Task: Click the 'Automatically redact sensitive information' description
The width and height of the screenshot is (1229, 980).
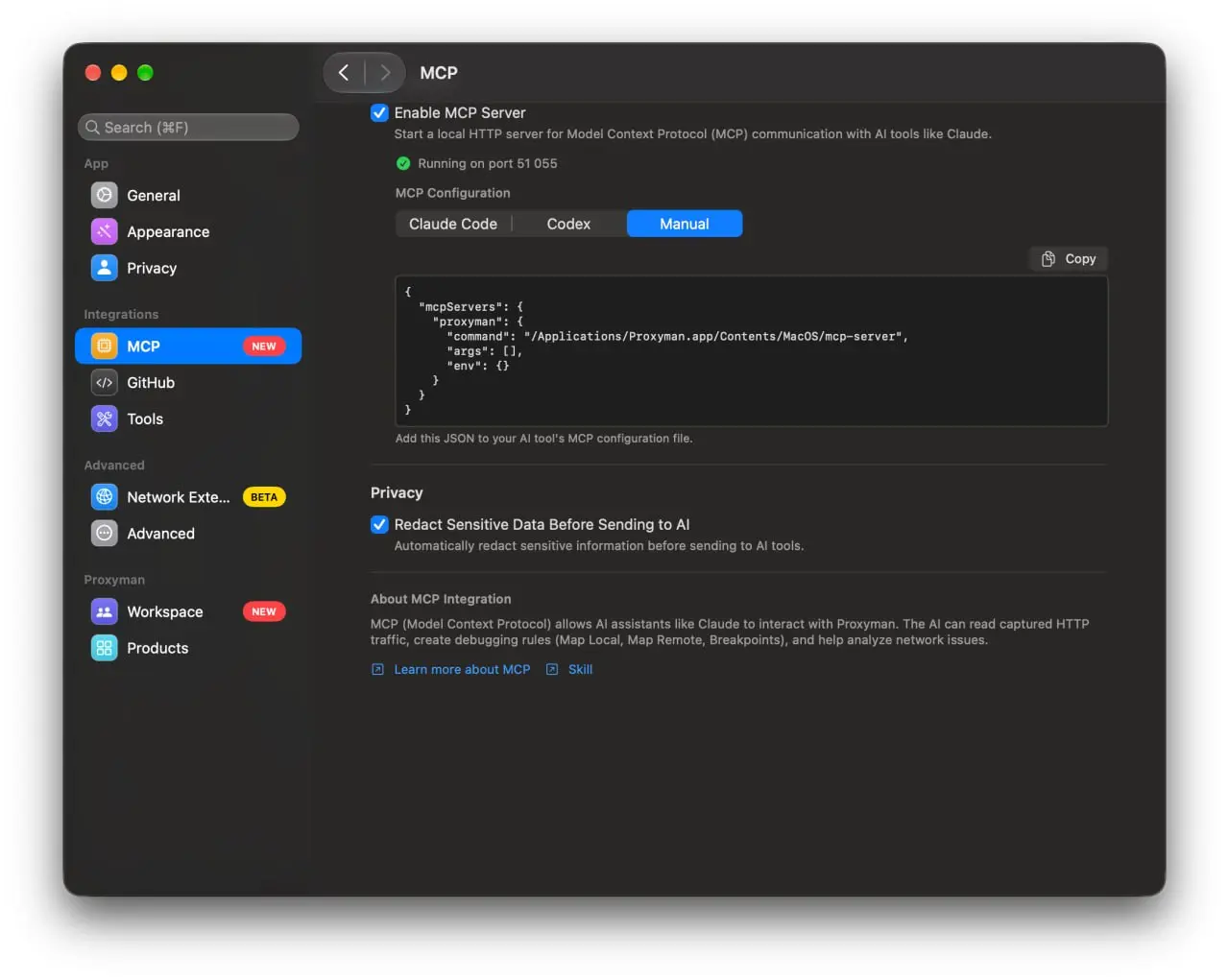Action: (x=599, y=546)
